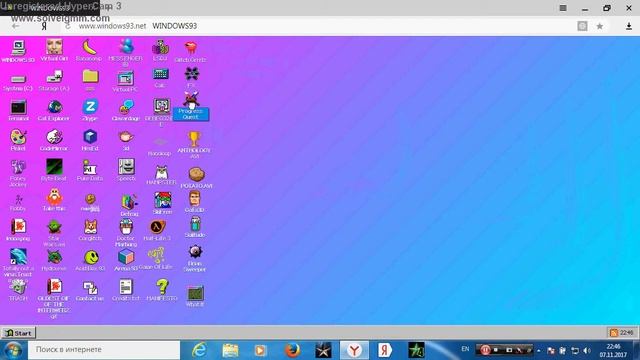
Task: Launch the Half-Life 3 icon
Action: tap(158, 227)
